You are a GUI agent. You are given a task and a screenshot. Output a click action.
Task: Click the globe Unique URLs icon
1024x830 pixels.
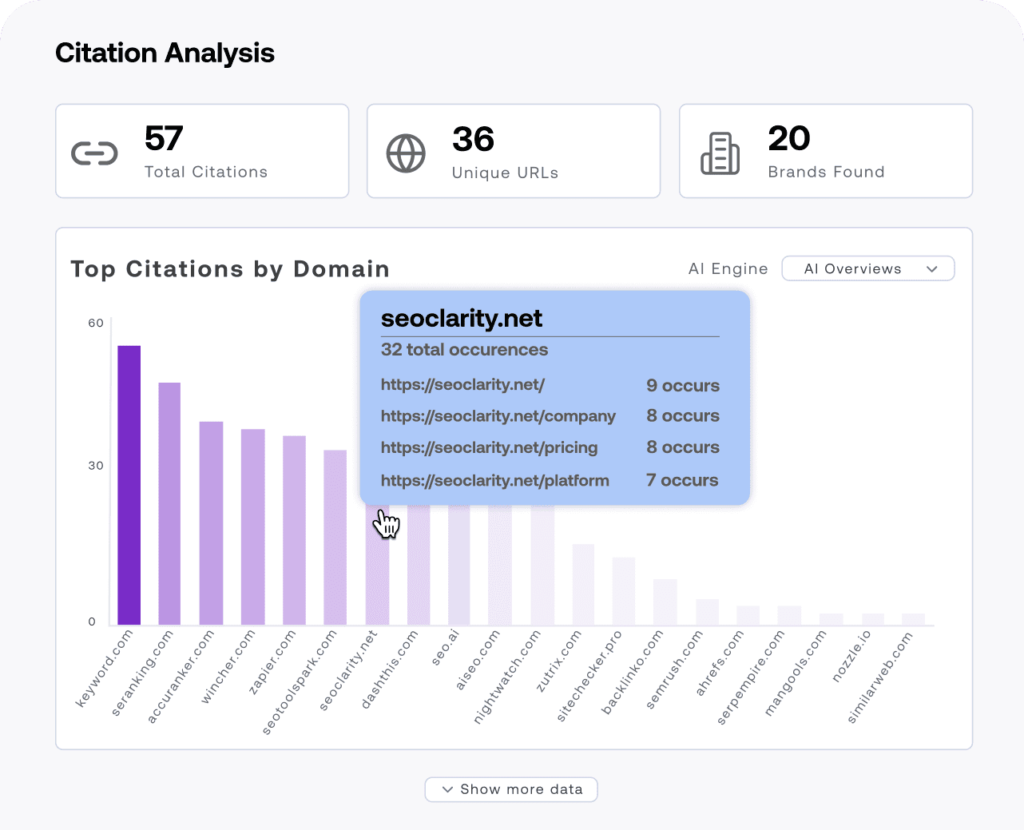(406, 154)
